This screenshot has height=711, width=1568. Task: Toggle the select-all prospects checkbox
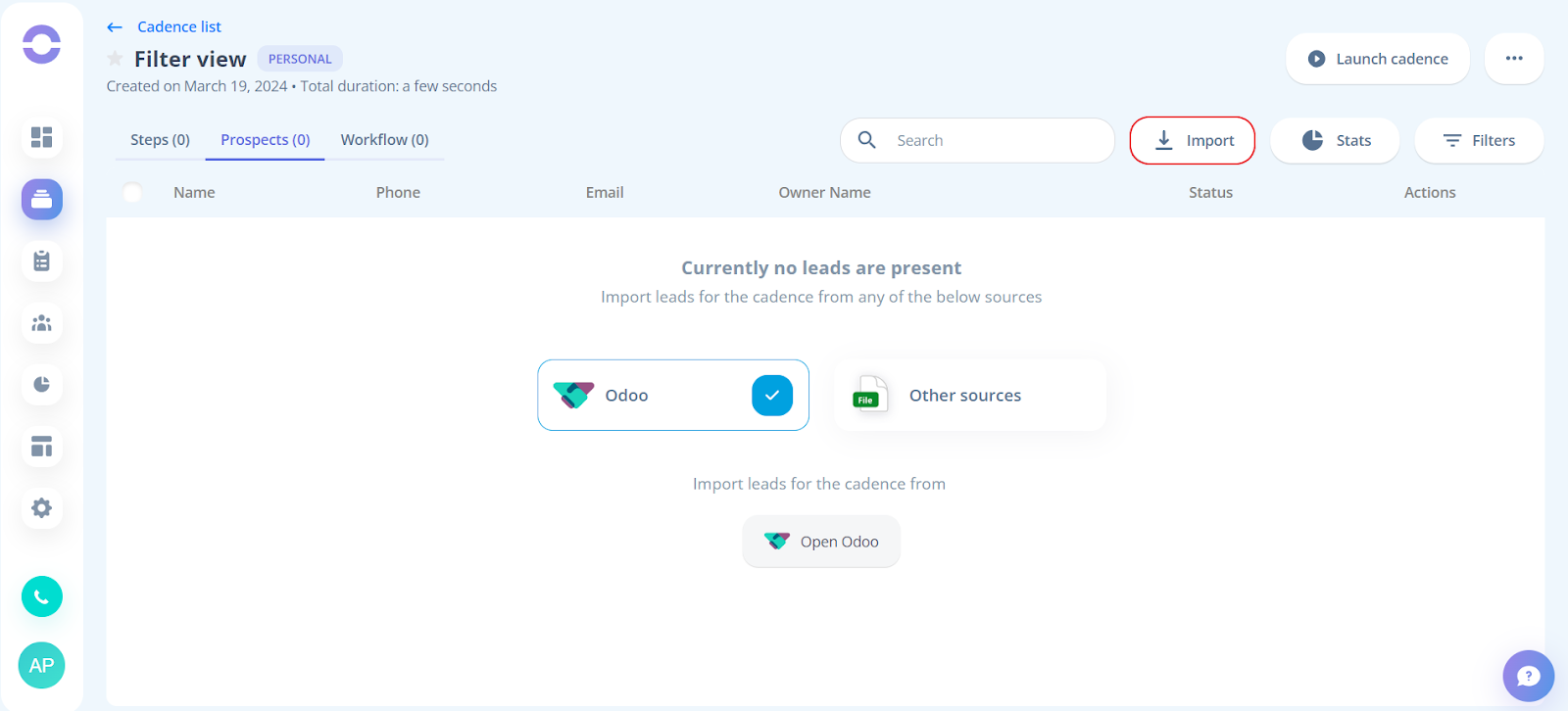(x=132, y=193)
